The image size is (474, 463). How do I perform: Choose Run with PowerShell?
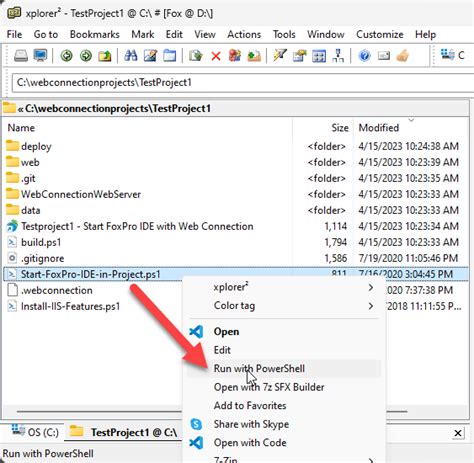(x=284, y=369)
